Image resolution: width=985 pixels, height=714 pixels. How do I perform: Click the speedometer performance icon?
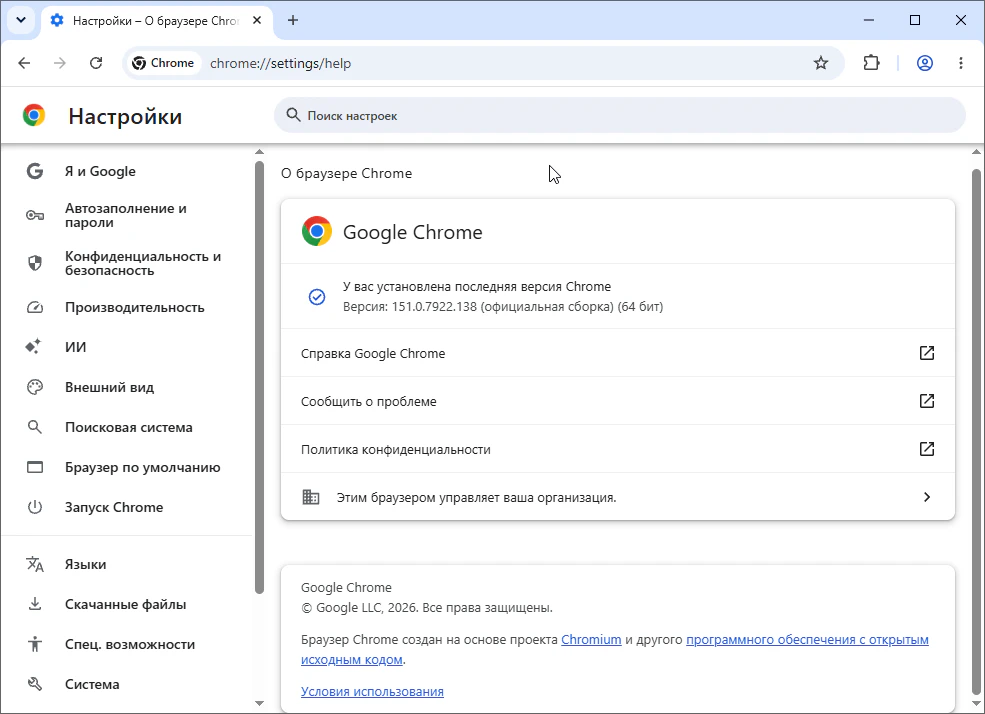pos(35,307)
